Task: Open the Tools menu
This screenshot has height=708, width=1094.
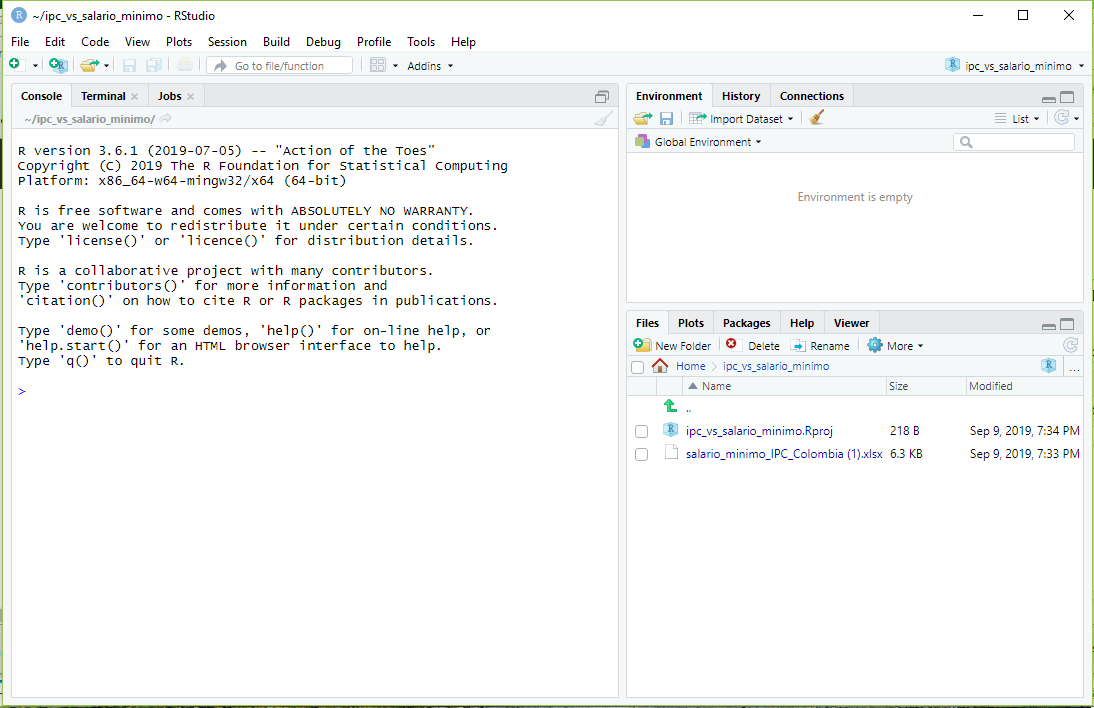Action: click(421, 42)
